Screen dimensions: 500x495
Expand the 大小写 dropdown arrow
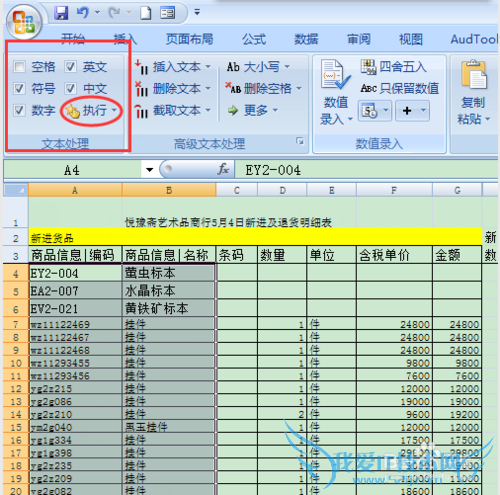click(287, 67)
